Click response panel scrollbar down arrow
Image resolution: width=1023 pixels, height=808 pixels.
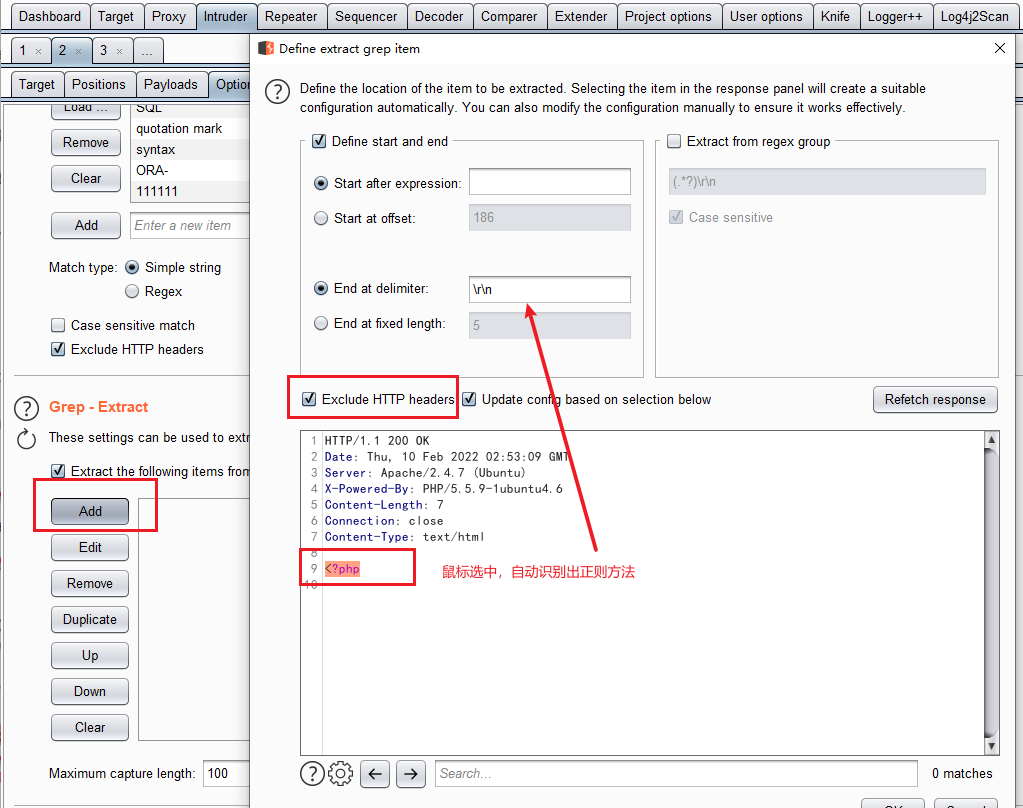[991, 746]
